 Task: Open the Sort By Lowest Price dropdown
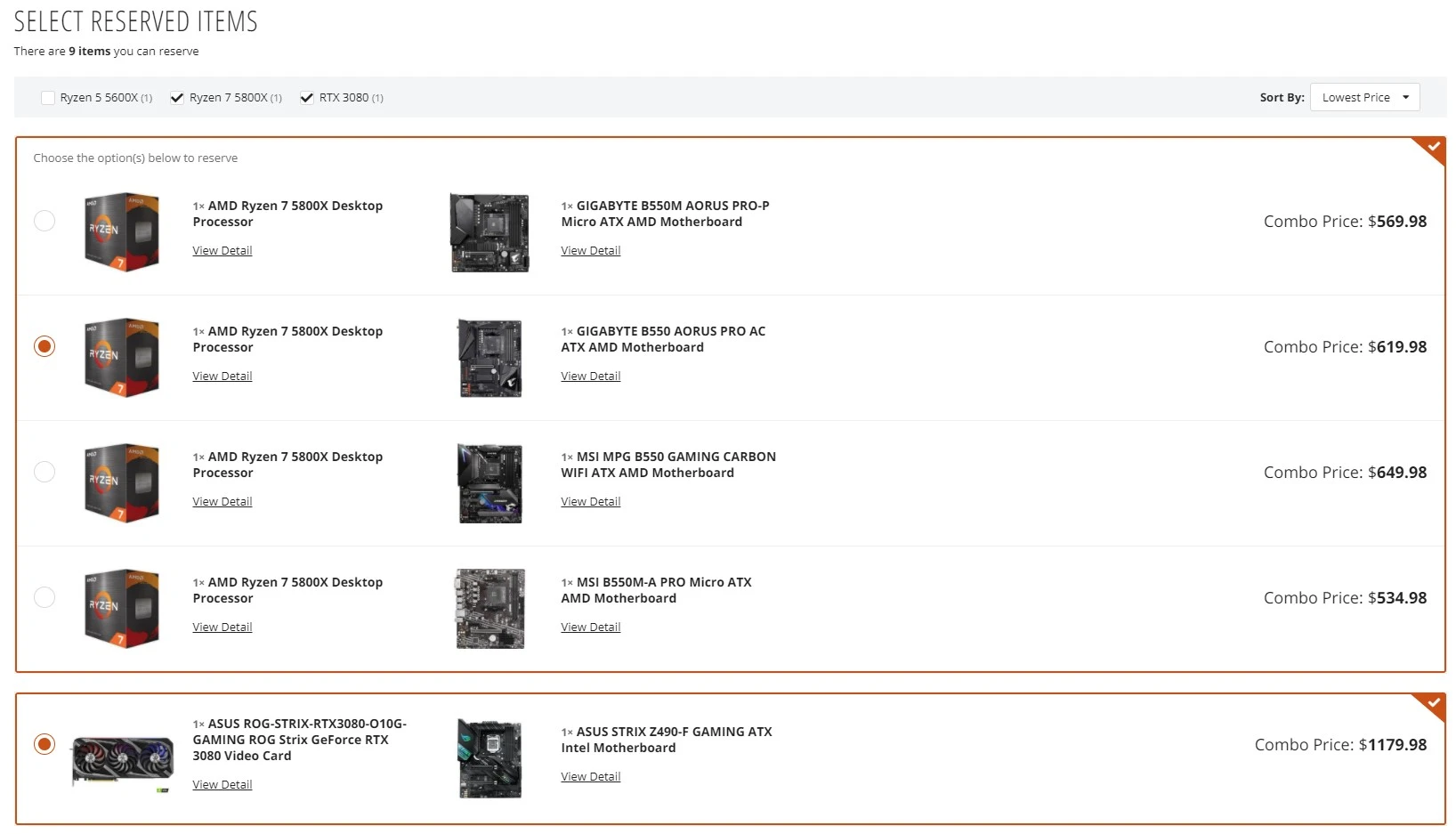[1364, 98]
